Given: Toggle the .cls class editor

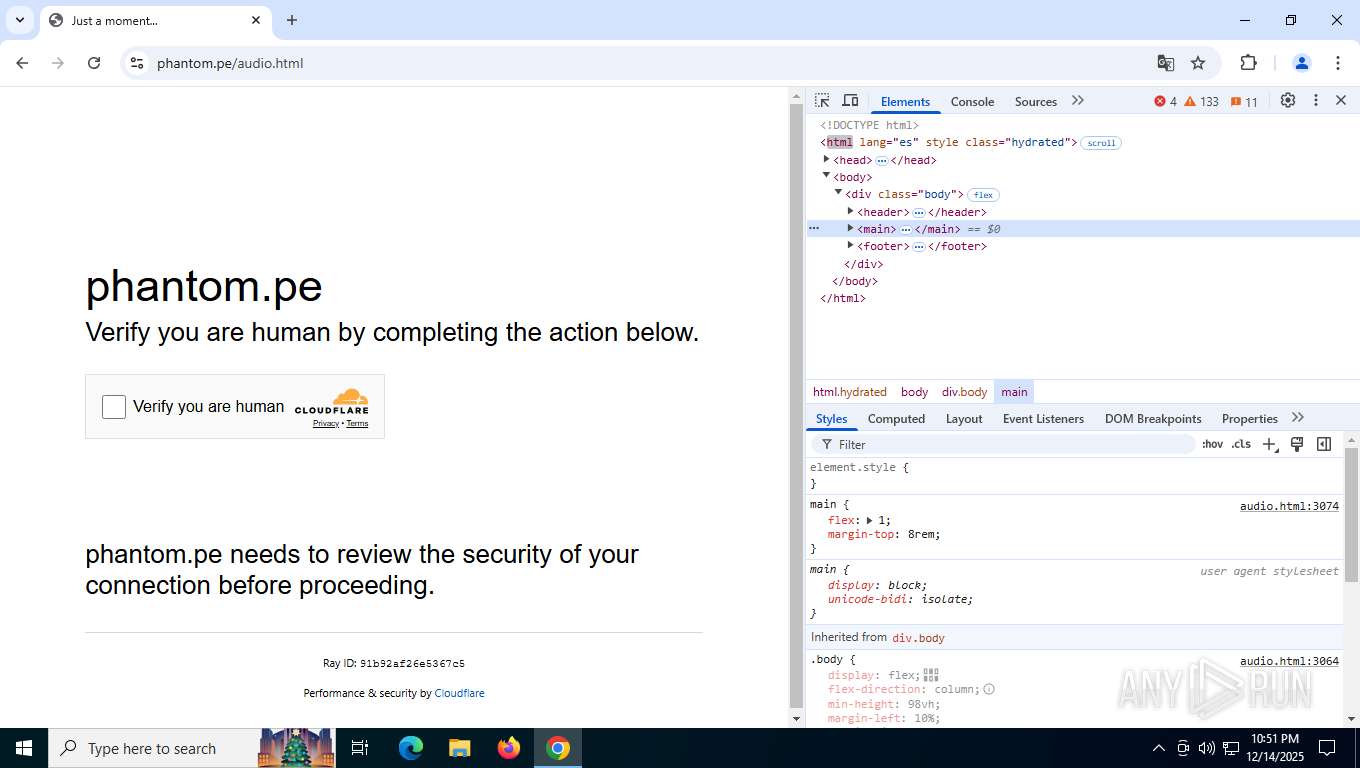Looking at the screenshot, I should click(1241, 445).
